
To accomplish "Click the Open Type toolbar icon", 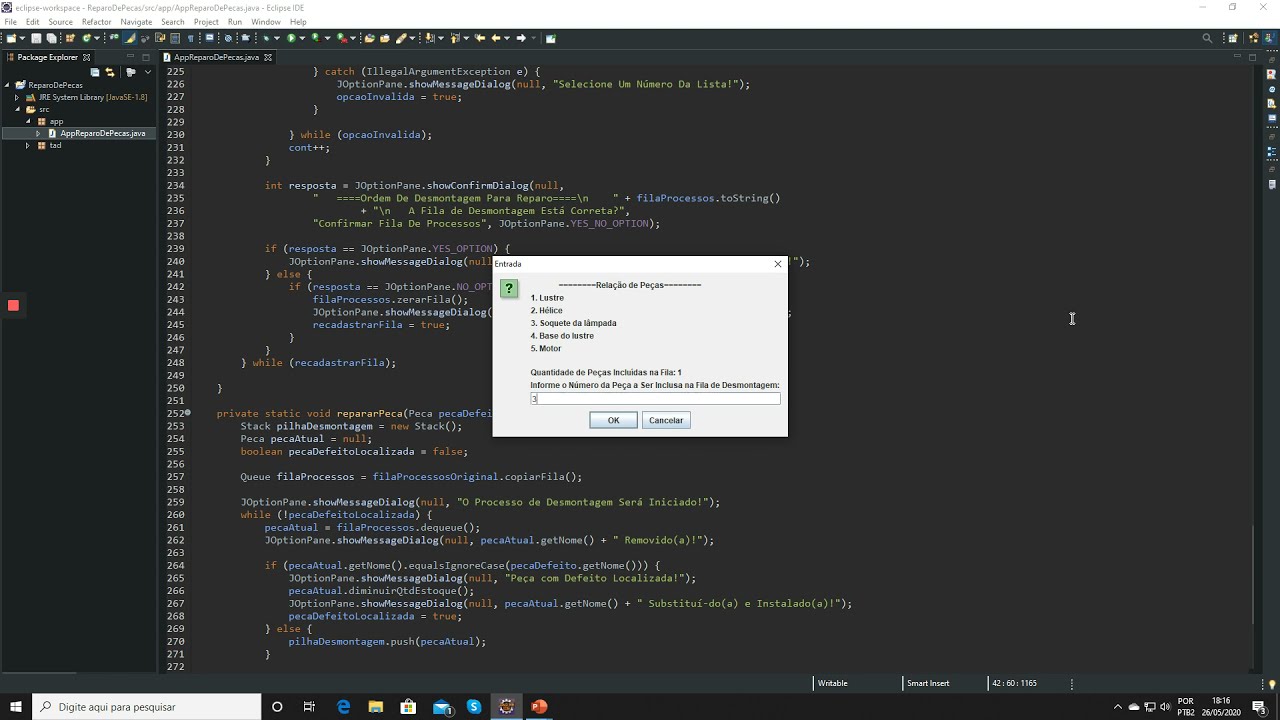I will pos(369,38).
